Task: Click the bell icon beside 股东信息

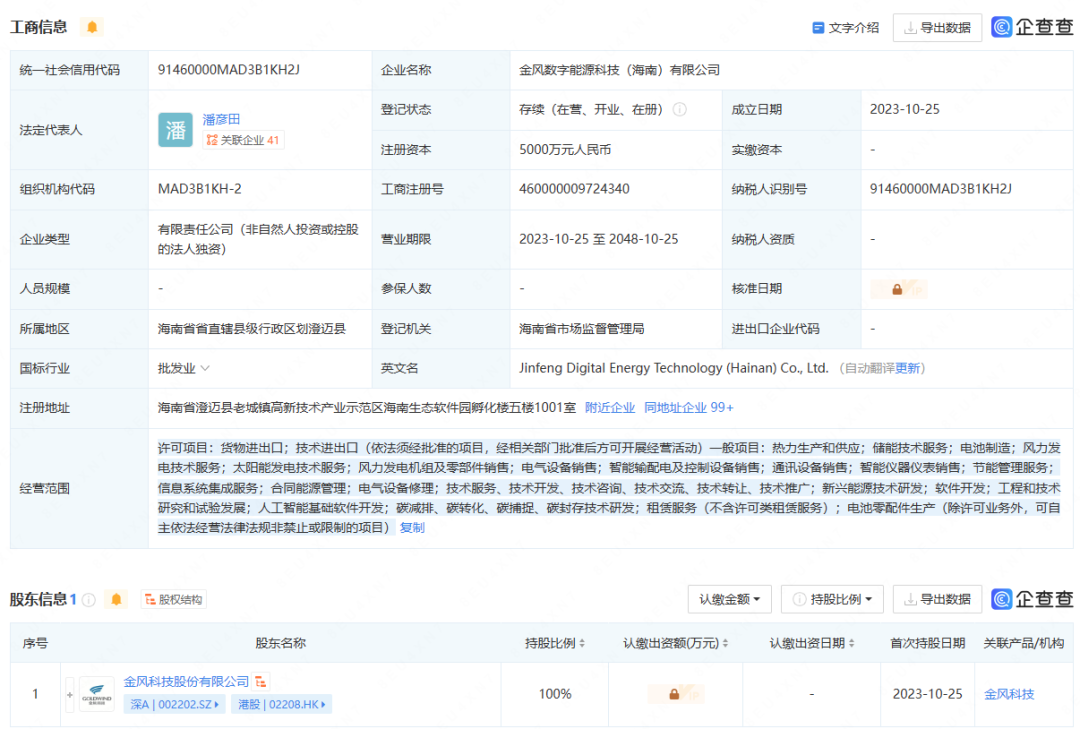Action: click(117, 599)
